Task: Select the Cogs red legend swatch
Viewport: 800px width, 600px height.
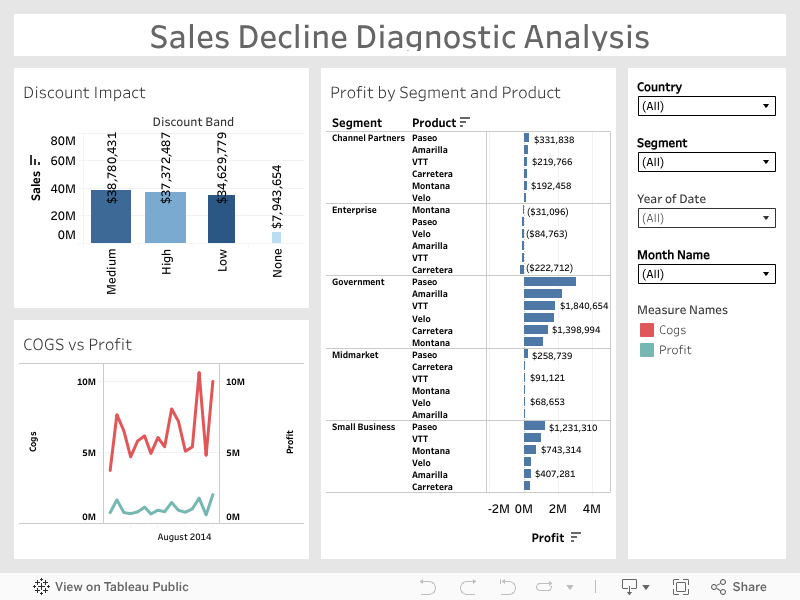Action: click(x=646, y=330)
